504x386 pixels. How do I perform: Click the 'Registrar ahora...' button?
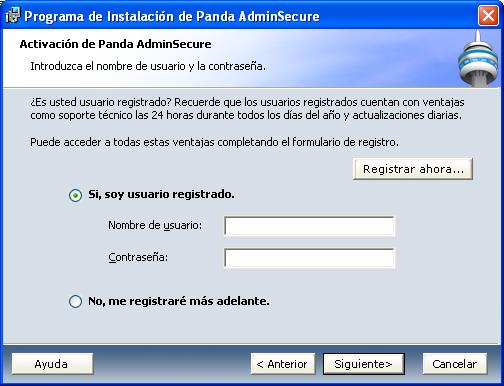(413, 169)
